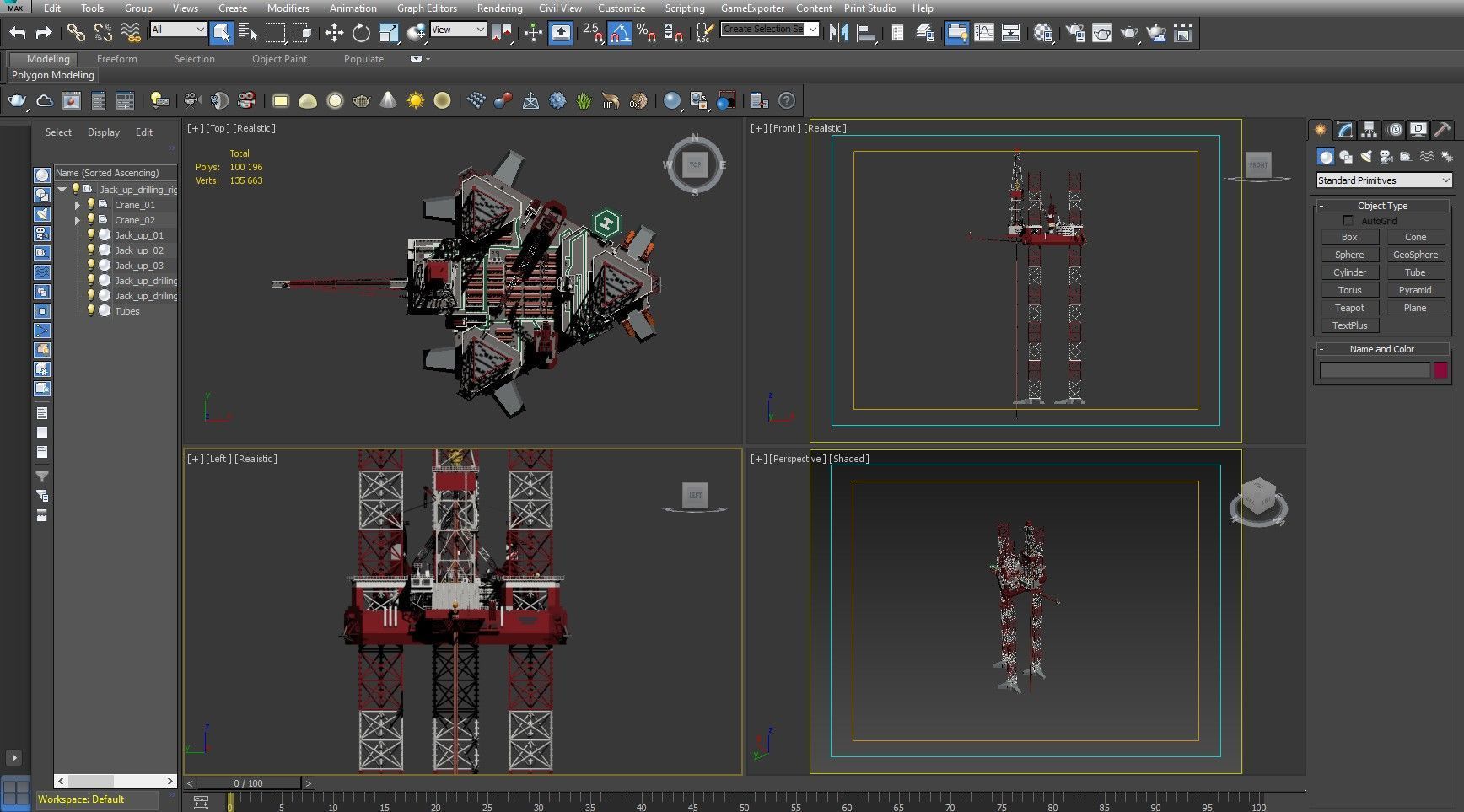
Task: Activate the Select and Link chain tool
Action: tap(76, 33)
